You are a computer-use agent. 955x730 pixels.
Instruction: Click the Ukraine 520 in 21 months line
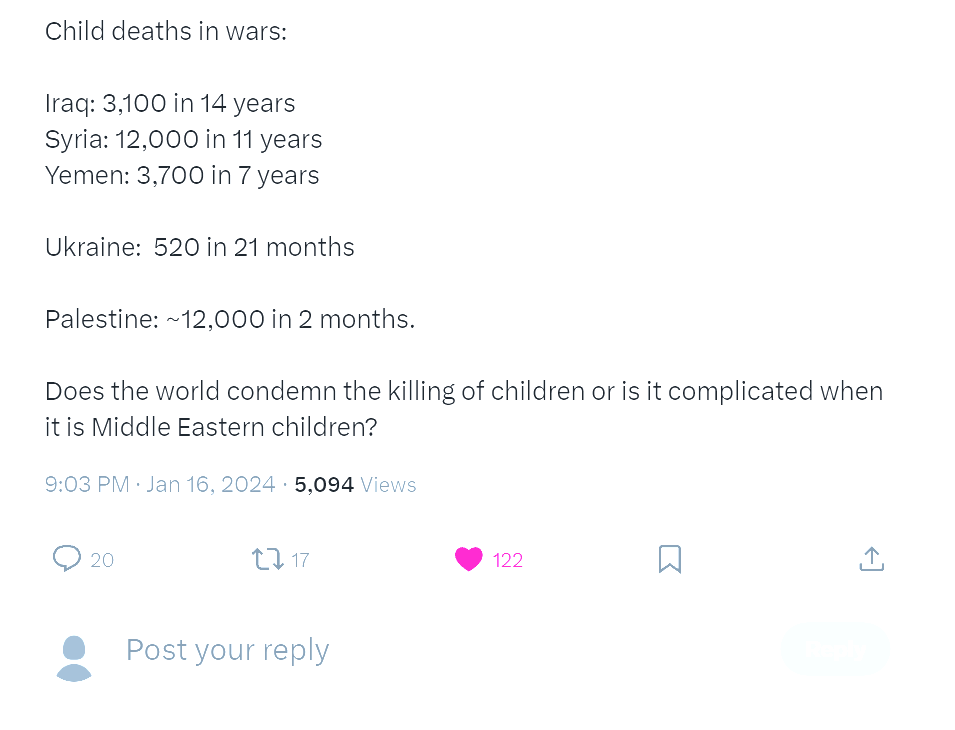tap(199, 247)
